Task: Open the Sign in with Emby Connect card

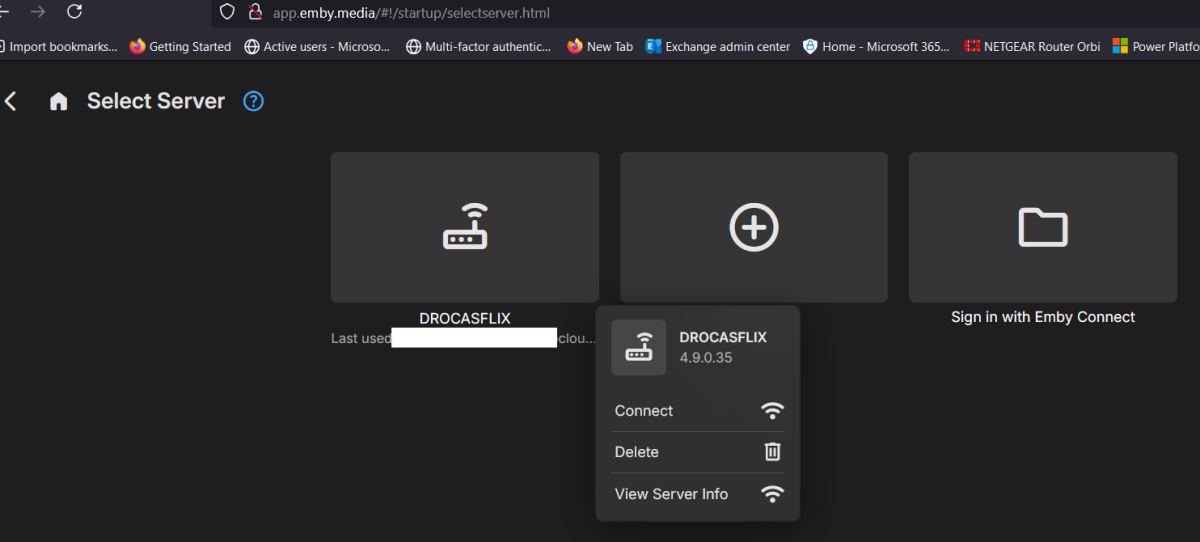Action: coord(1043,227)
